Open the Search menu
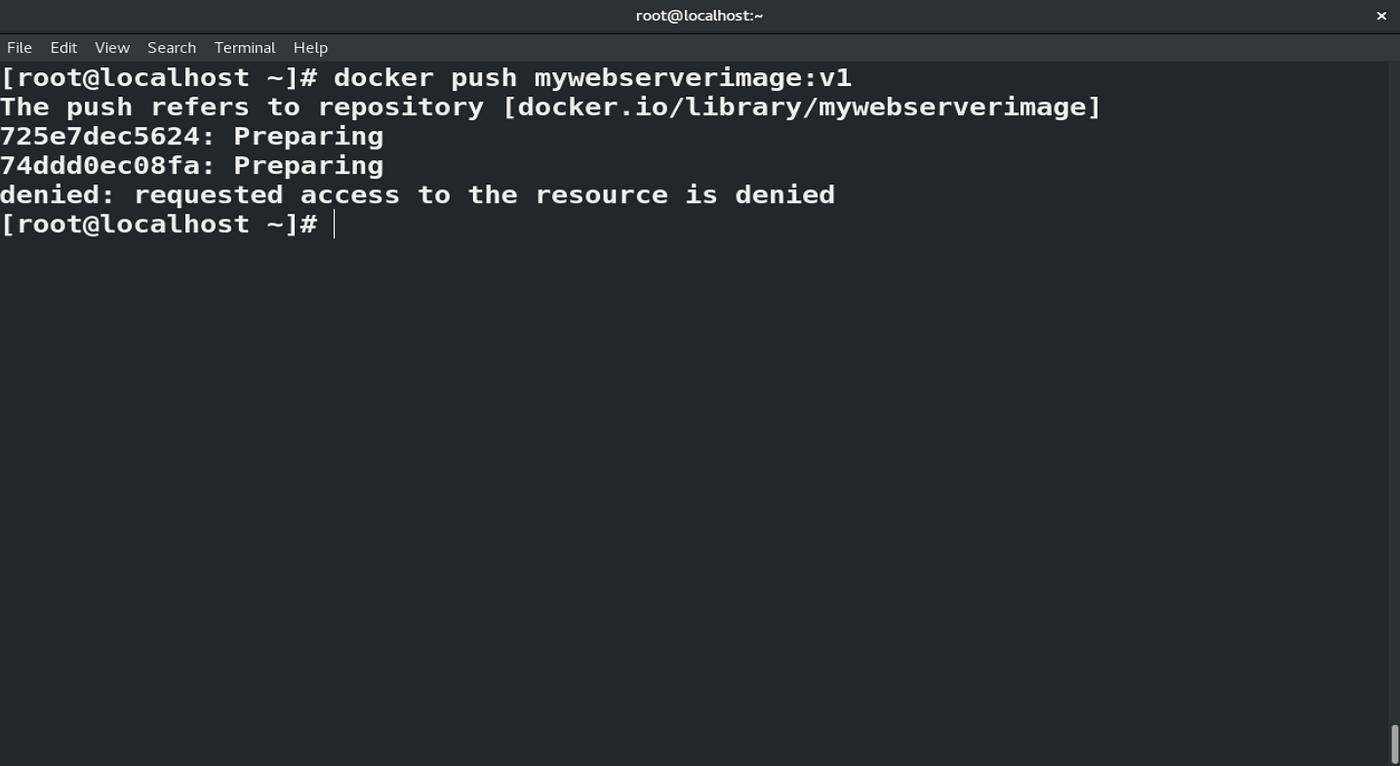The height and width of the screenshot is (766, 1400). click(x=171, y=47)
